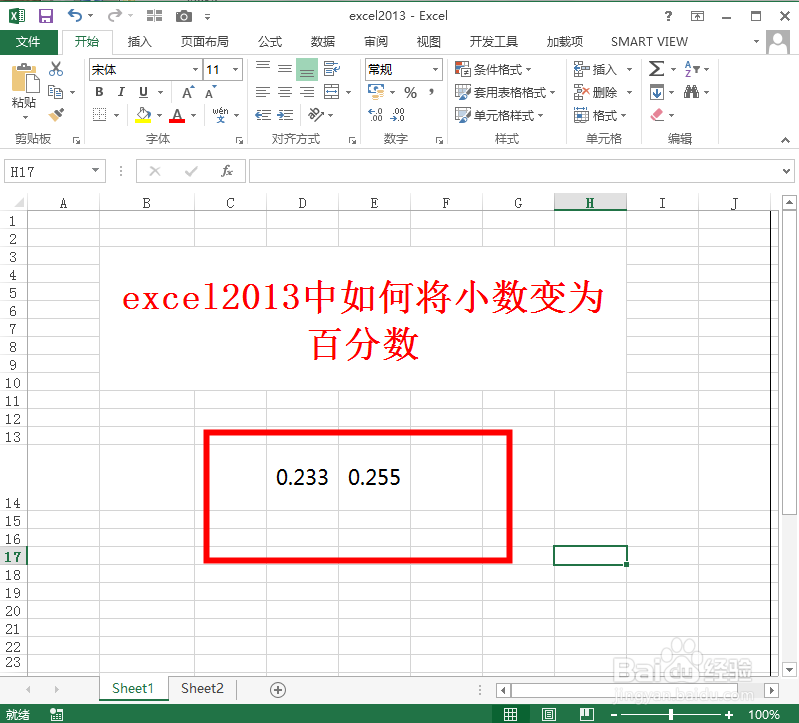This screenshot has width=799, height=723.
Task: Save the workbook with the floppy disk icon
Action: click(x=46, y=16)
